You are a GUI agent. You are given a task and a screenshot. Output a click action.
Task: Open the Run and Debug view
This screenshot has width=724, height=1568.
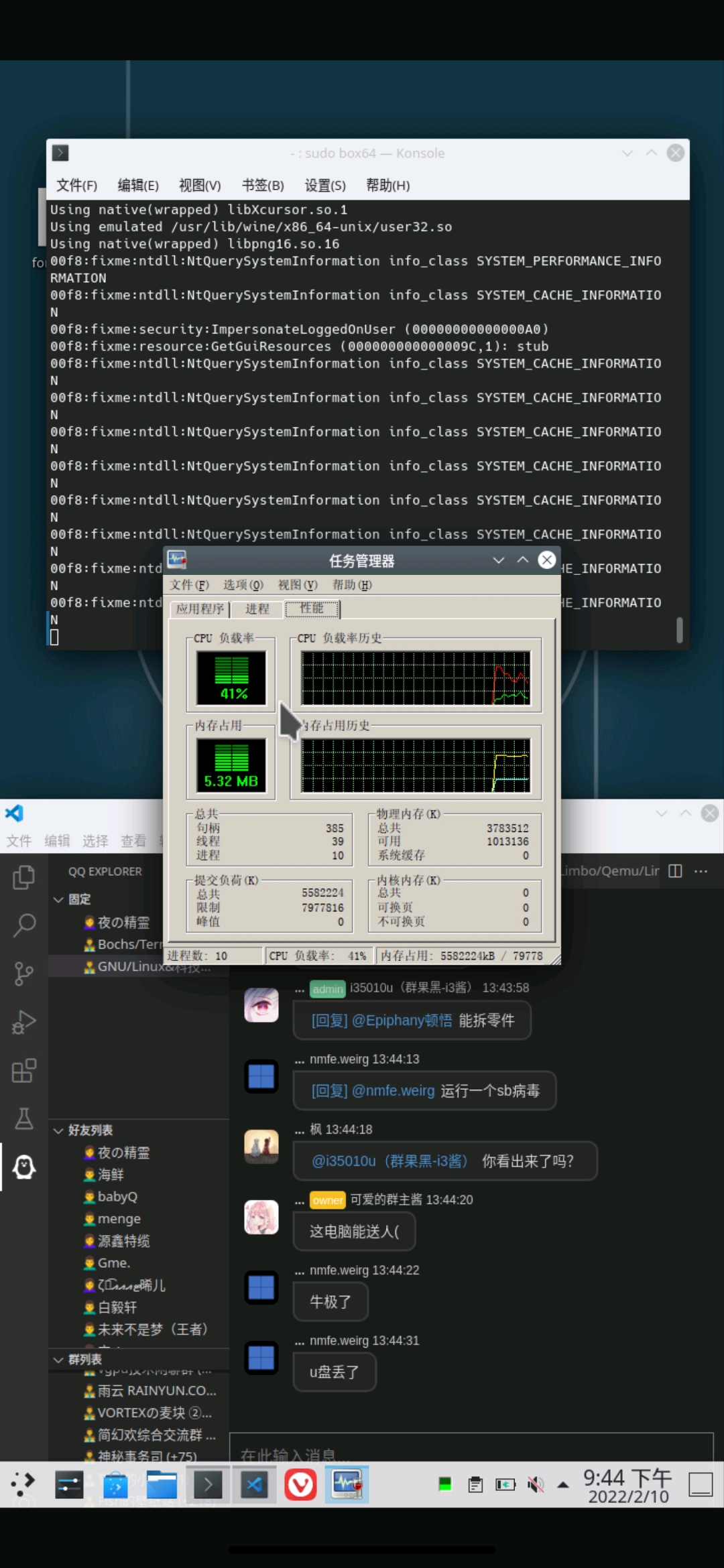pos(24,1022)
